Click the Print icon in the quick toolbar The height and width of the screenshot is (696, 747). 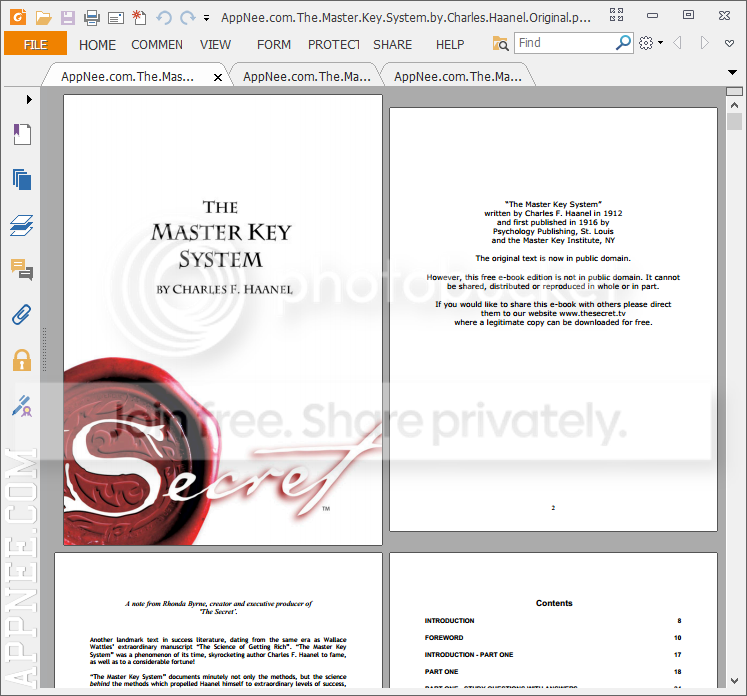(92, 17)
